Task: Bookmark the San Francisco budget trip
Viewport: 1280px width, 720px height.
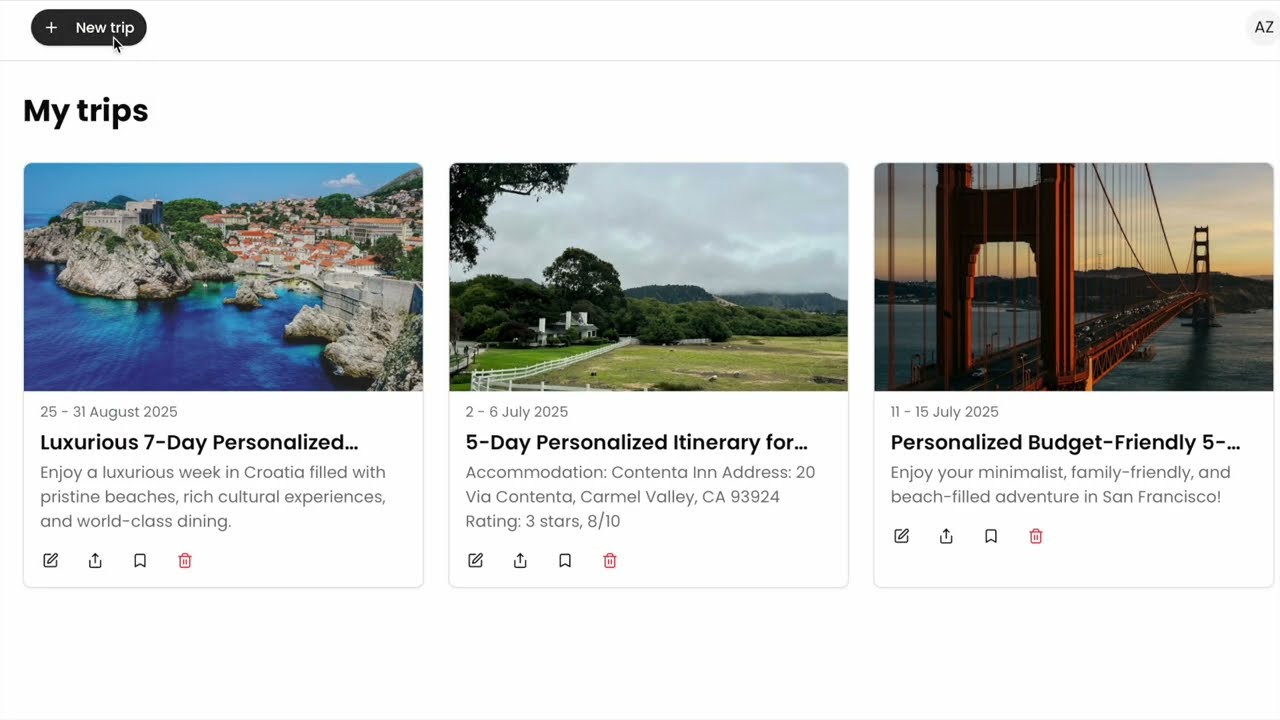Action: [991, 537]
